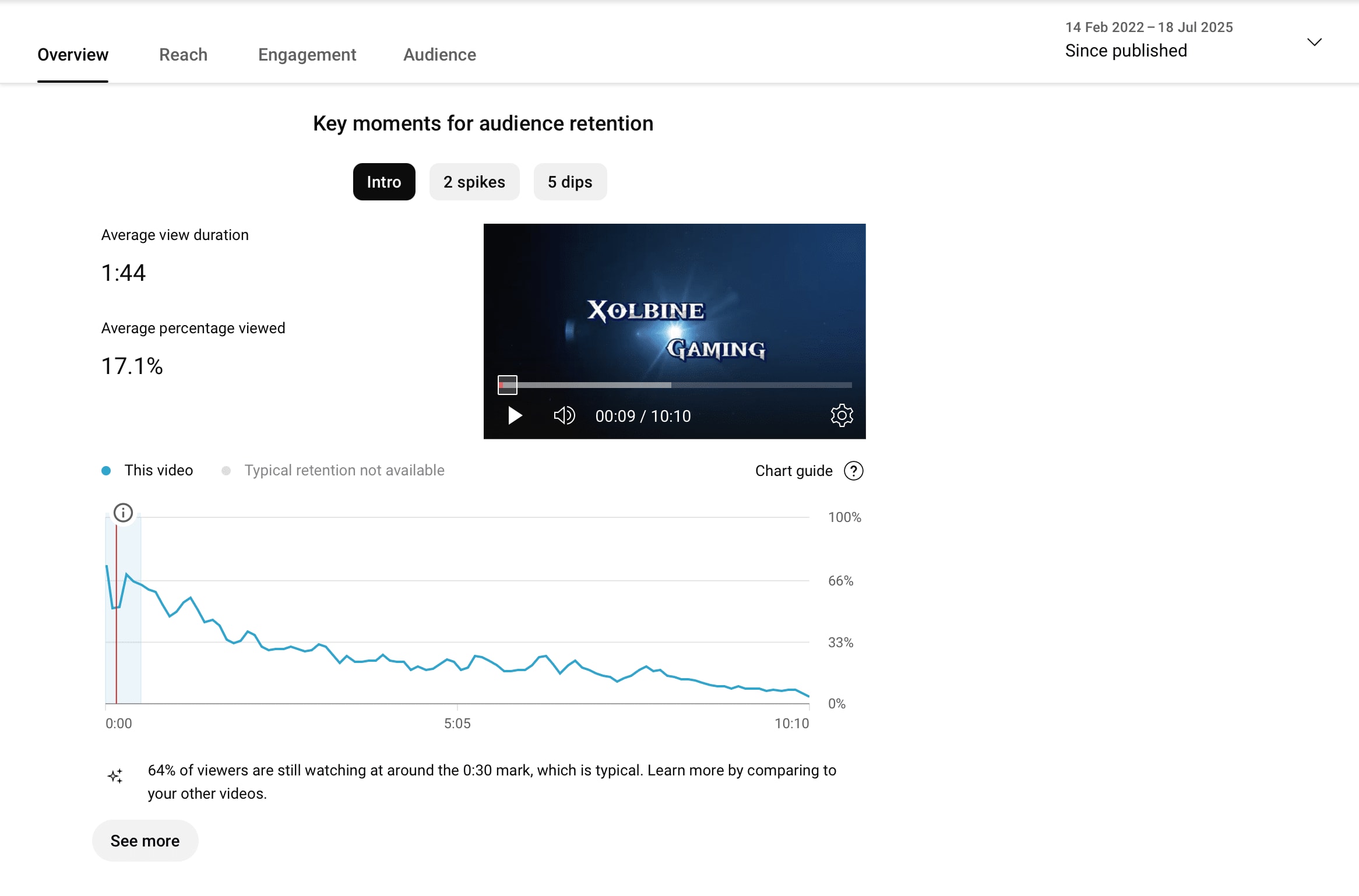Image resolution: width=1359 pixels, height=896 pixels.
Task: Select the Intro key moment chip
Action: pos(383,182)
